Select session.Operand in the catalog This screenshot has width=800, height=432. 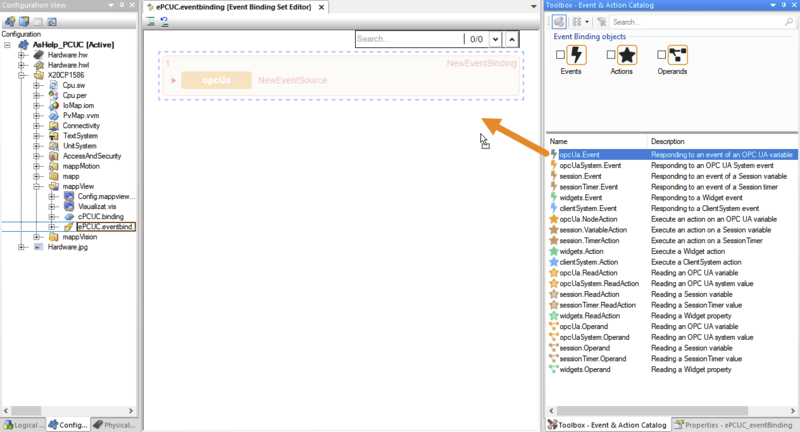[585, 348]
